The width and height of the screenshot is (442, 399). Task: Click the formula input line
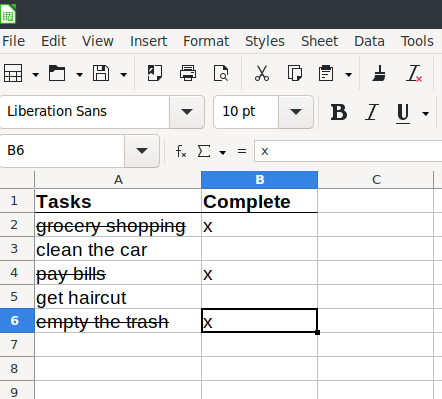(x=348, y=151)
